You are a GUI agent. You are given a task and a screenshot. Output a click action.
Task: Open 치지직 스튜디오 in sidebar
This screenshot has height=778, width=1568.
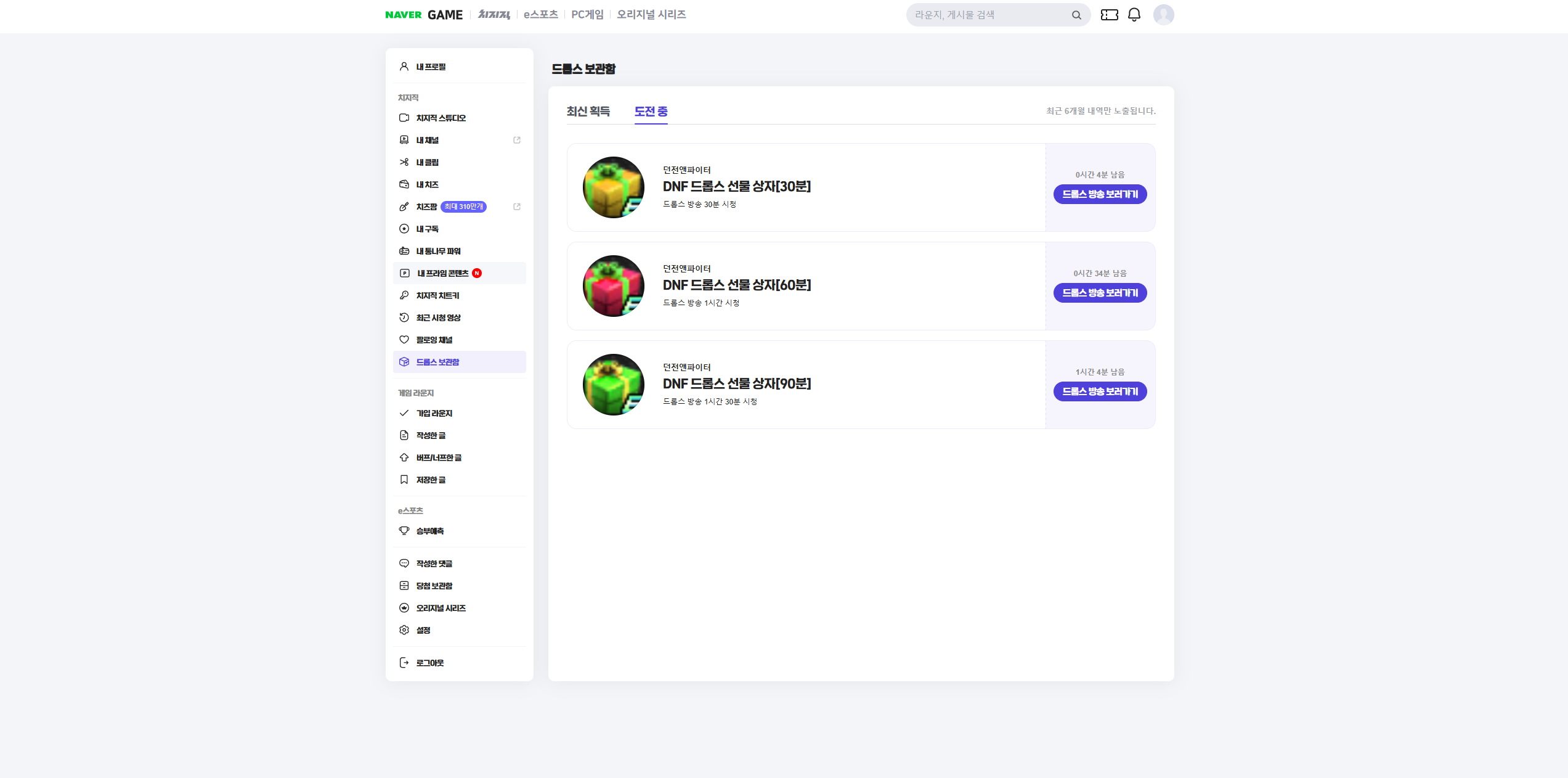pos(441,118)
